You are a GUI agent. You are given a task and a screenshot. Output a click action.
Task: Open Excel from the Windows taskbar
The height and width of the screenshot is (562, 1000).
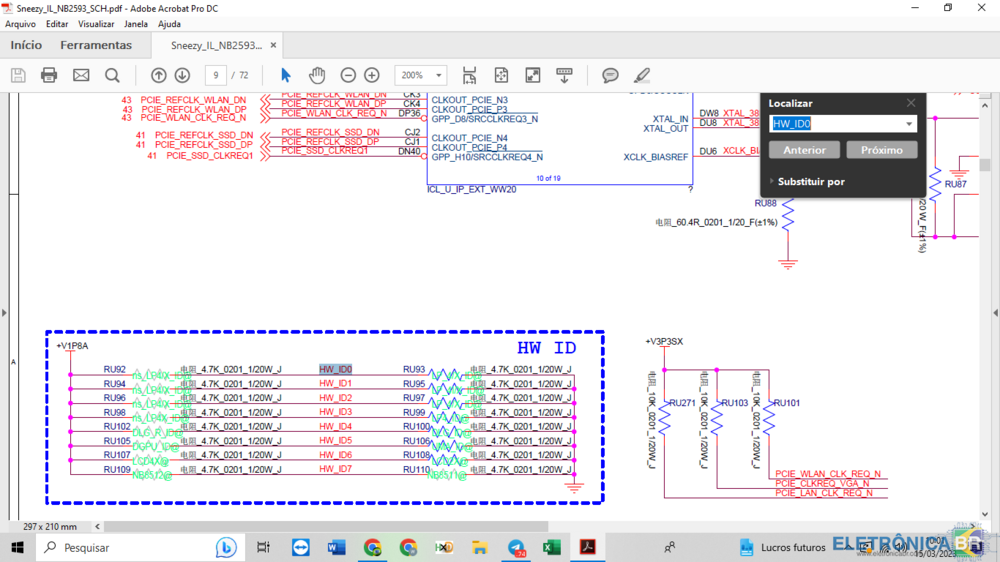[x=552, y=547]
